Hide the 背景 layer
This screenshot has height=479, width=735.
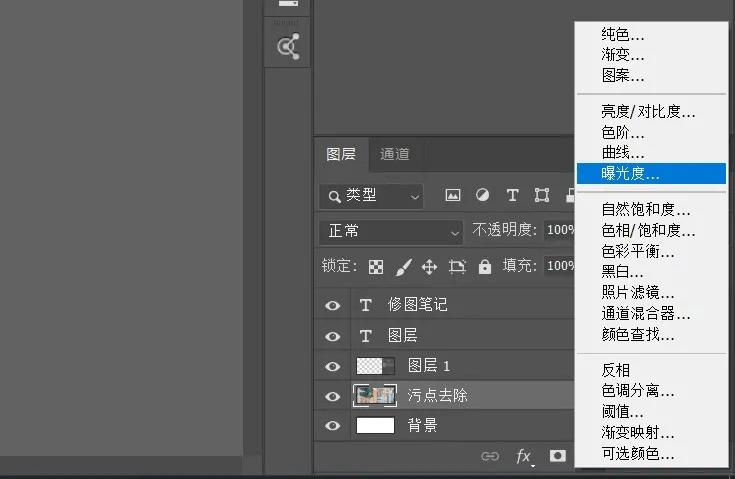[333, 426]
